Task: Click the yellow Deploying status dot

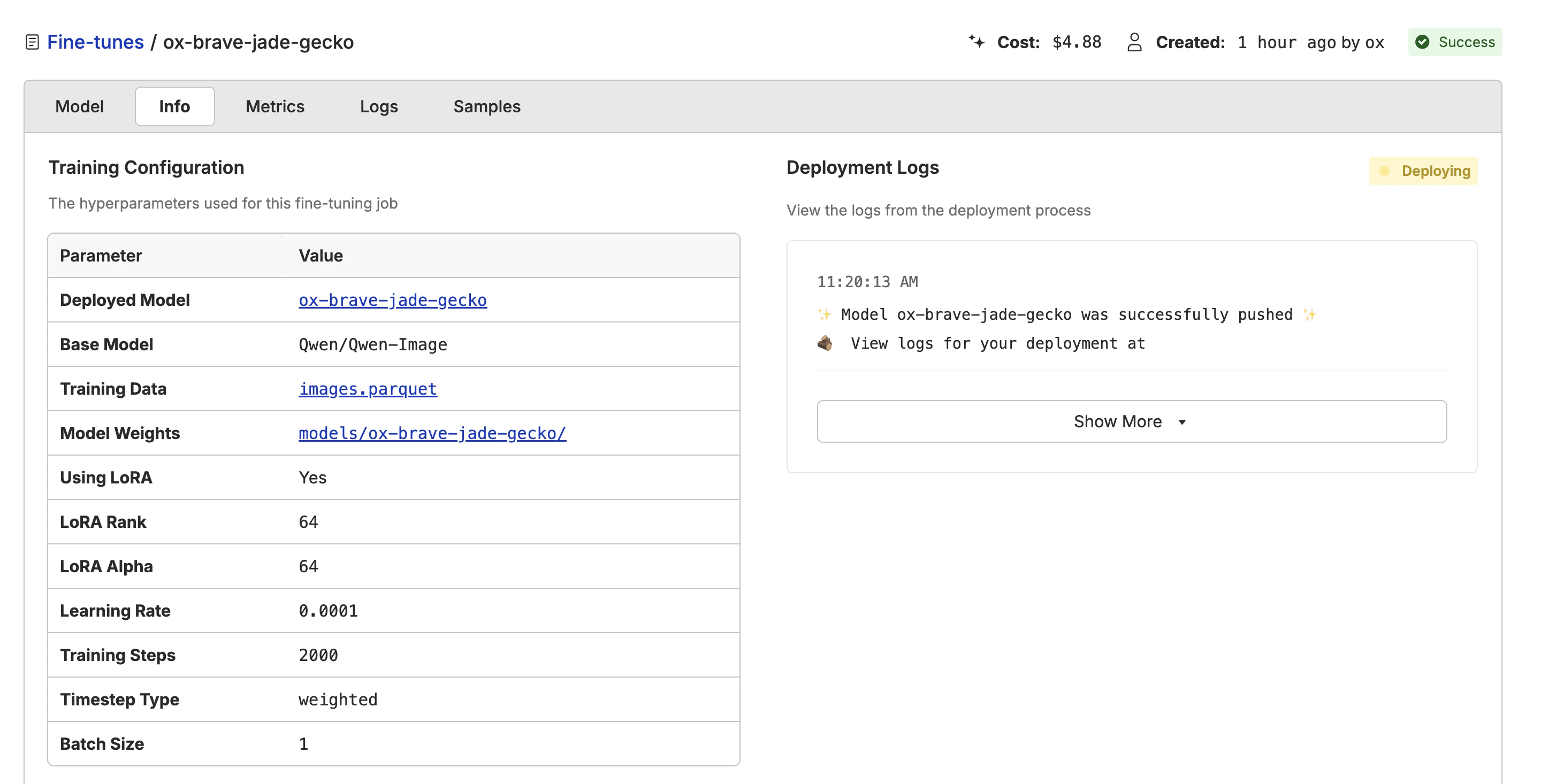Action: coord(1384,171)
